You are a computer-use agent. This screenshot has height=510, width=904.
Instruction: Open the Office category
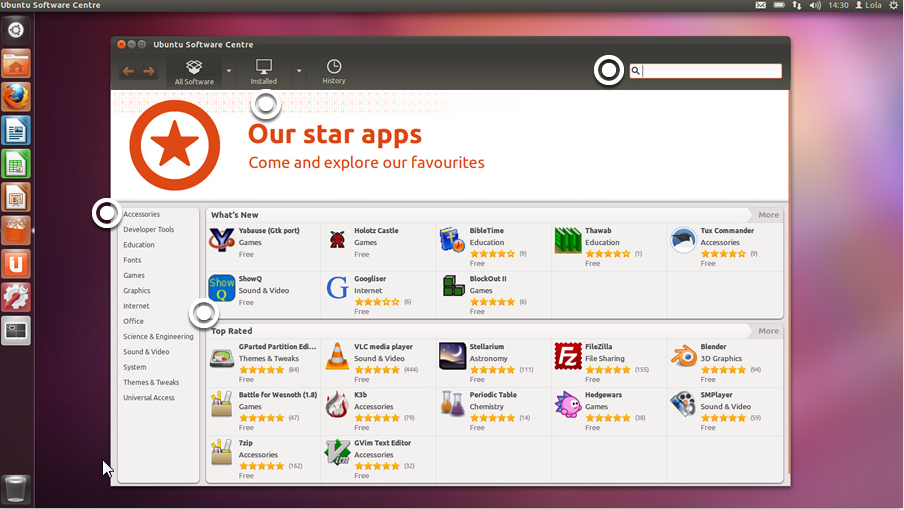tap(133, 322)
